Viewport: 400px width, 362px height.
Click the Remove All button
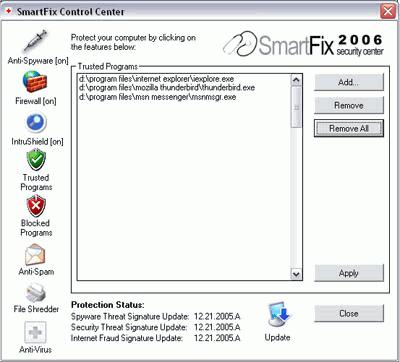coord(349,128)
